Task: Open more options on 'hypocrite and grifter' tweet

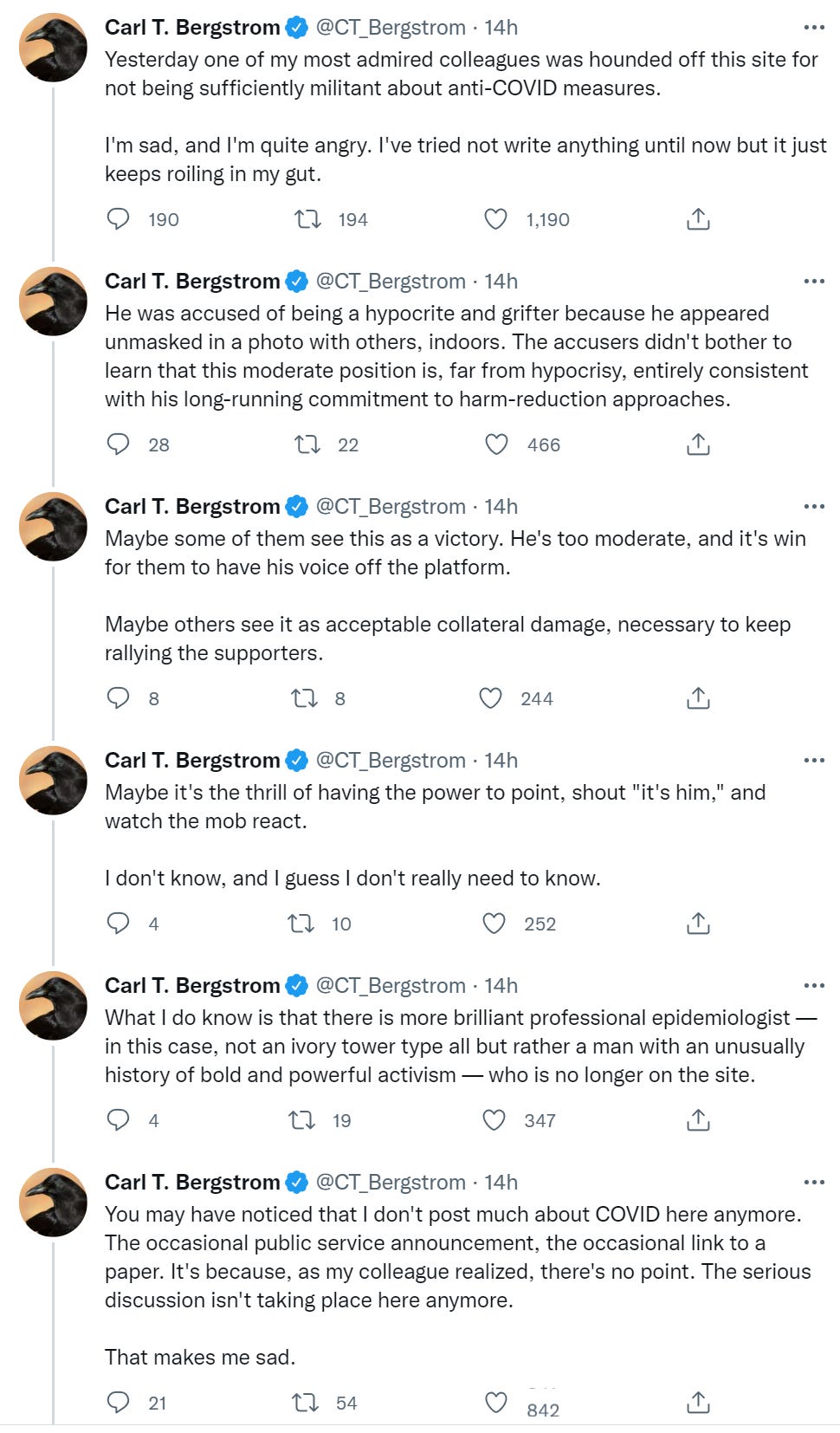Action: click(814, 282)
